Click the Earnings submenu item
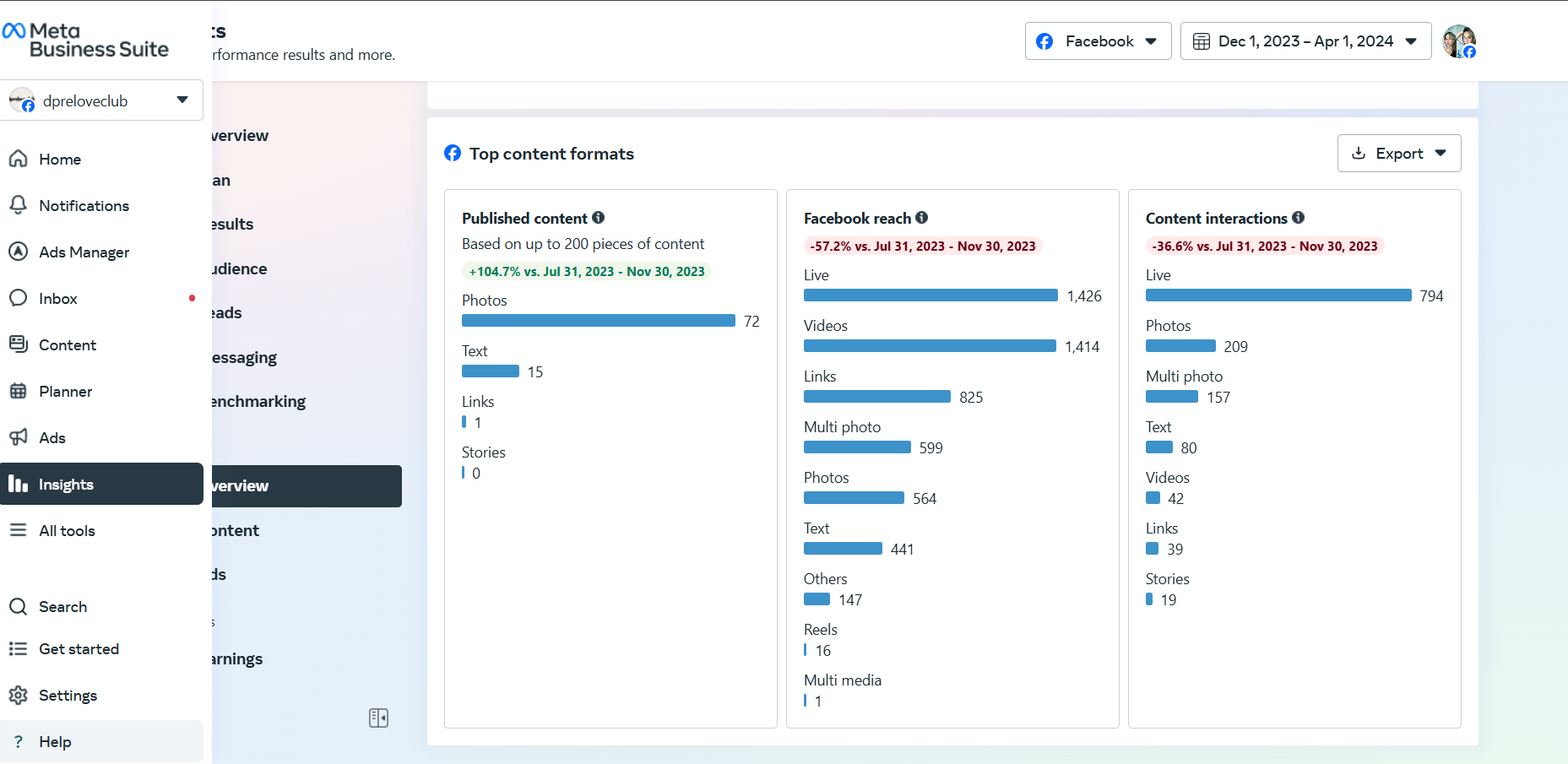1568x764 pixels. 237,658
